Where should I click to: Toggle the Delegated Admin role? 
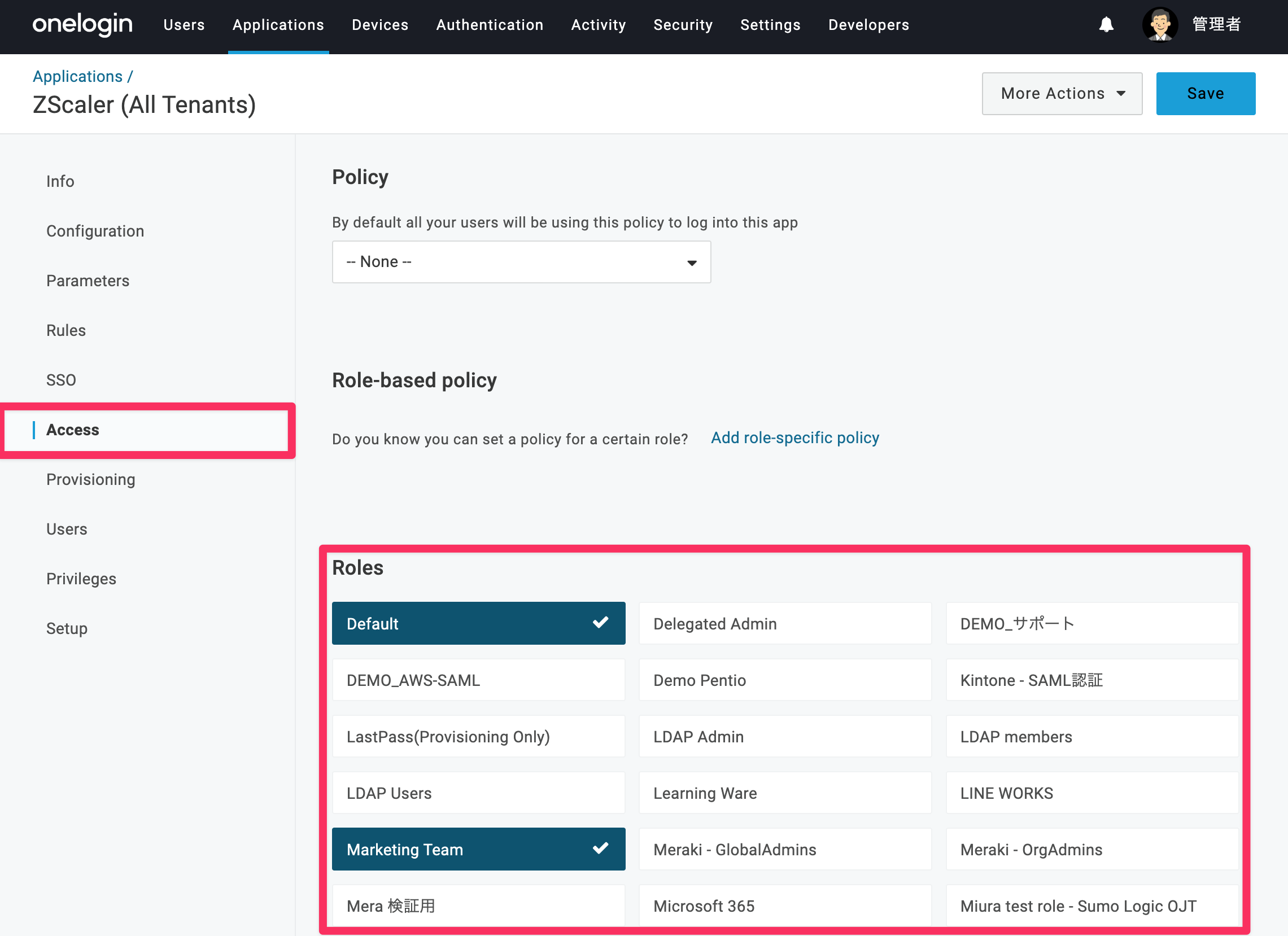point(785,623)
